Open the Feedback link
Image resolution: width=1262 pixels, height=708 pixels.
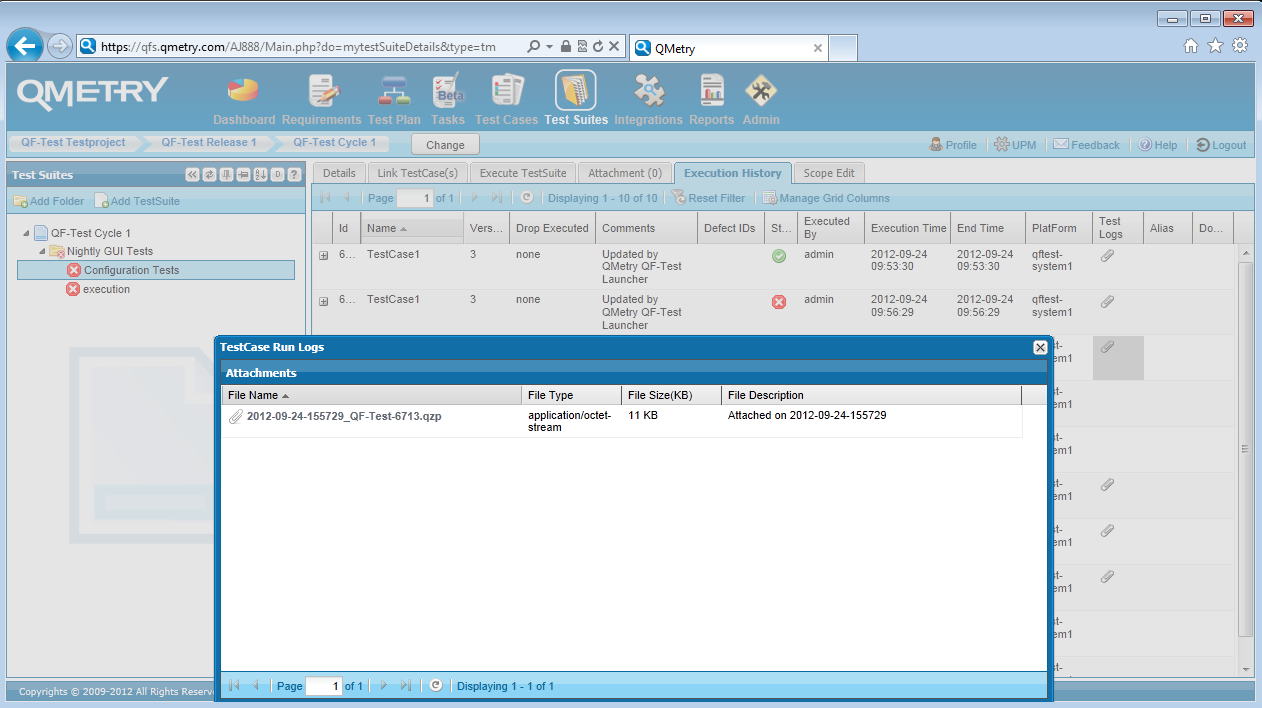click(1086, 145)
